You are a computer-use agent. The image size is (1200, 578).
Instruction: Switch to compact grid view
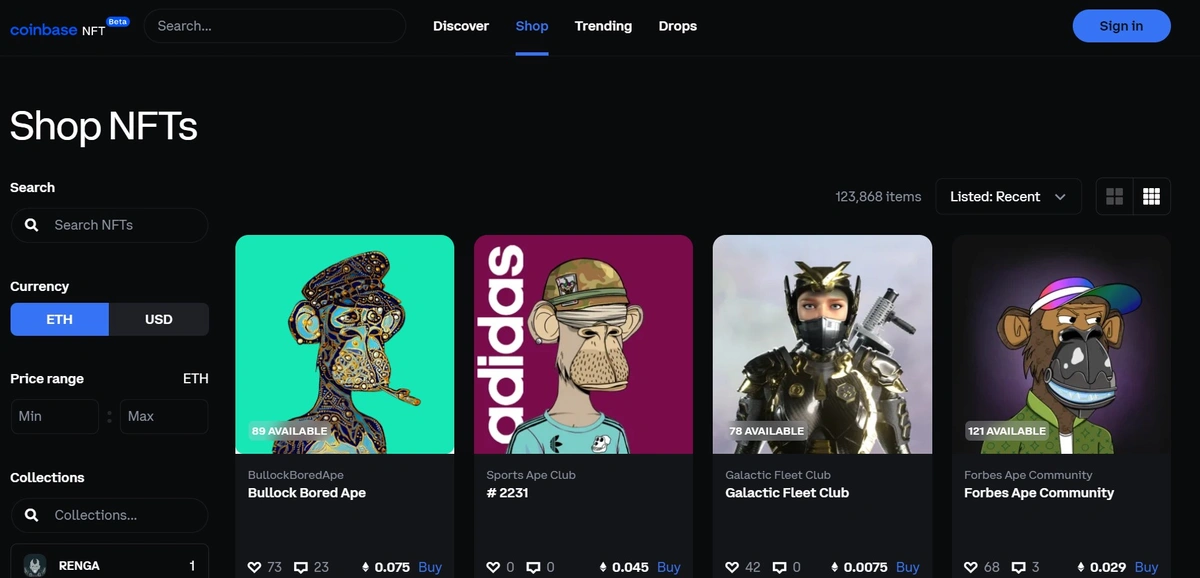point(1151,197)
